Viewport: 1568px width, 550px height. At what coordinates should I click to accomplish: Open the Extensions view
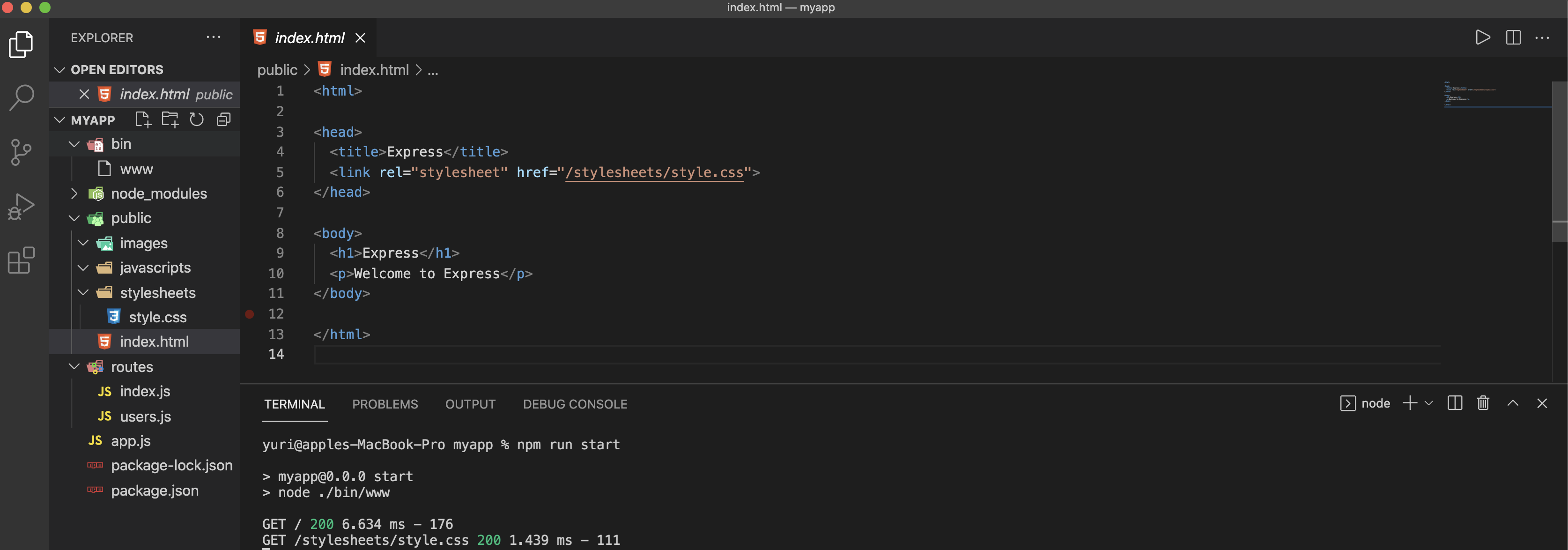pyautogui.click(x=21, y=260)
